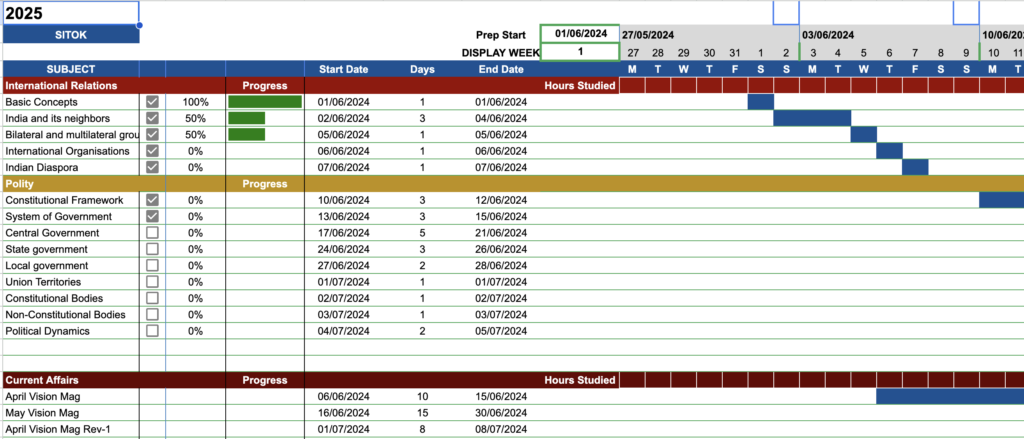Image resolution: width=1024 pixels, height=439 pixels.
Task: Uncheck India and its neighbors checkbox
Action: coord(152,118)
